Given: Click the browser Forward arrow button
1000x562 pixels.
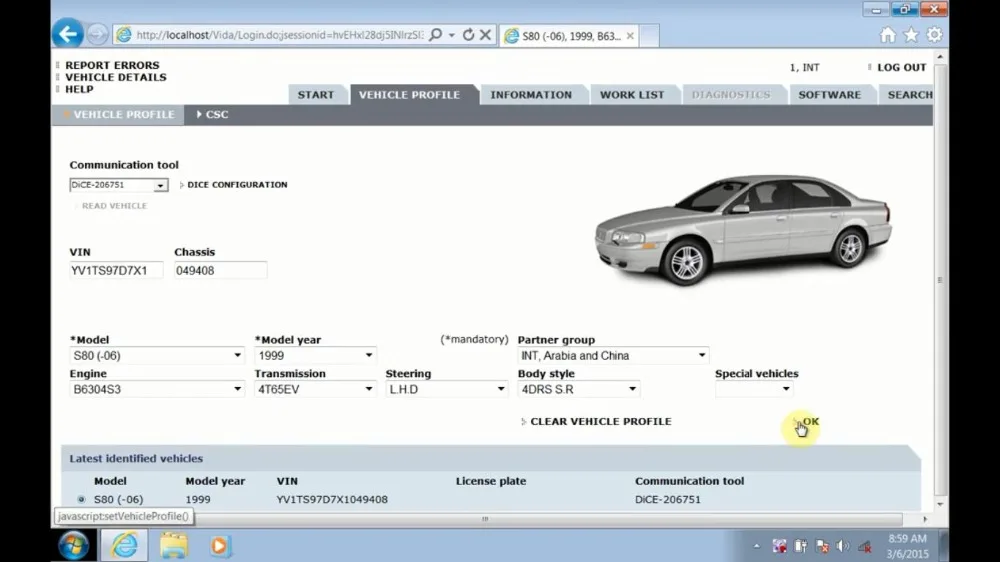Looking at the screenshot, I should pyautogui.click(x=98, y=34).
